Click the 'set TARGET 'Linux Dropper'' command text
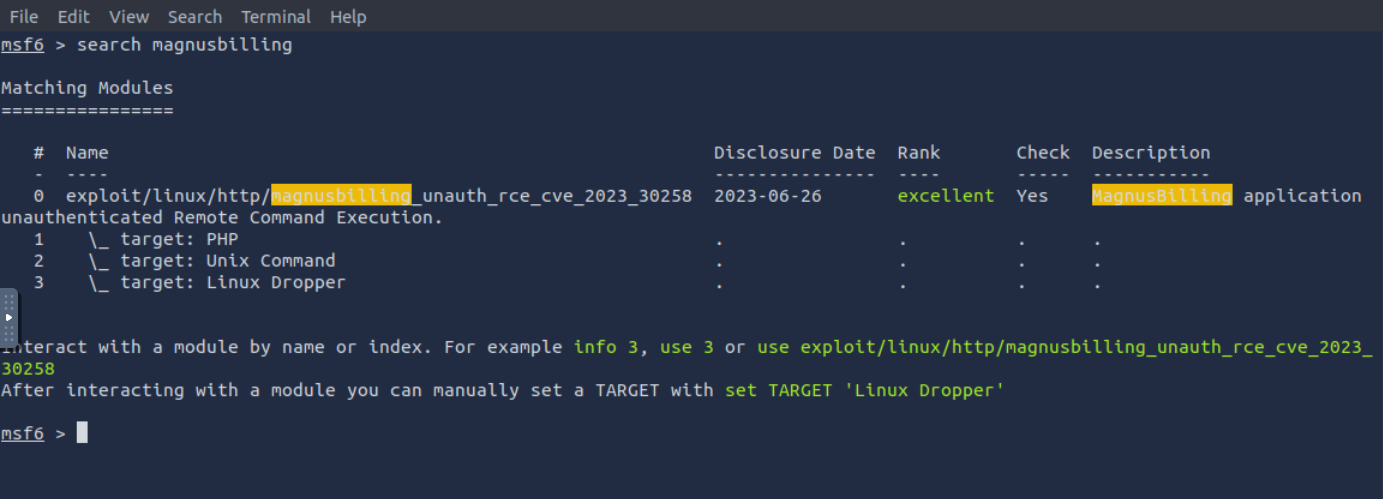The image size is (1383, 499). 864,390
